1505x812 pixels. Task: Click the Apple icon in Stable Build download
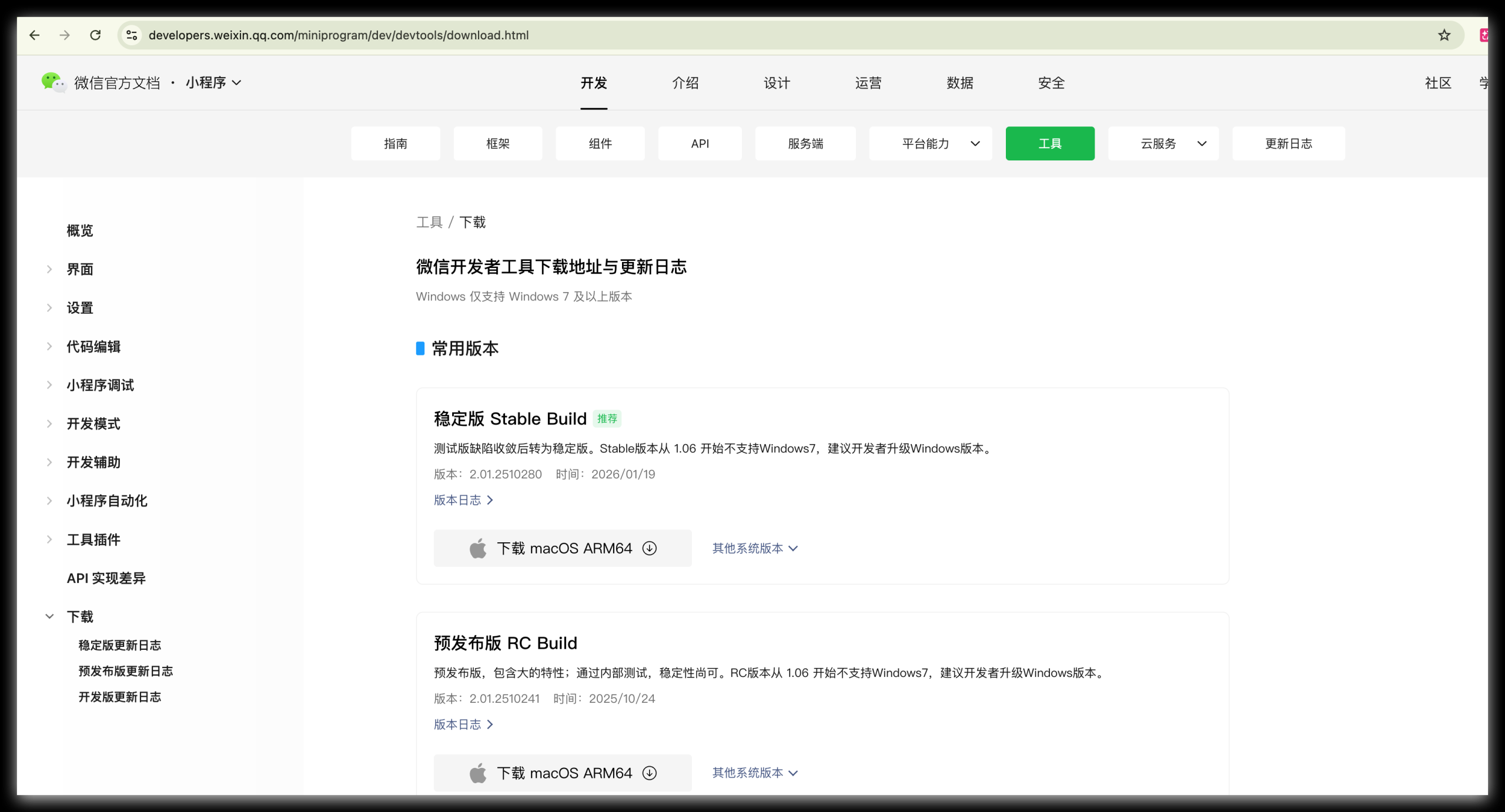click(478, 548)
